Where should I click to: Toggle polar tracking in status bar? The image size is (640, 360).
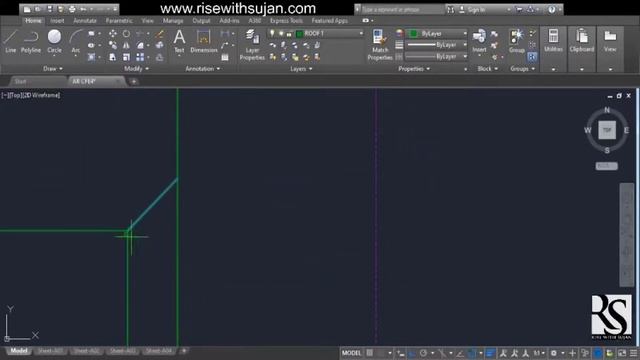(423, 353)
